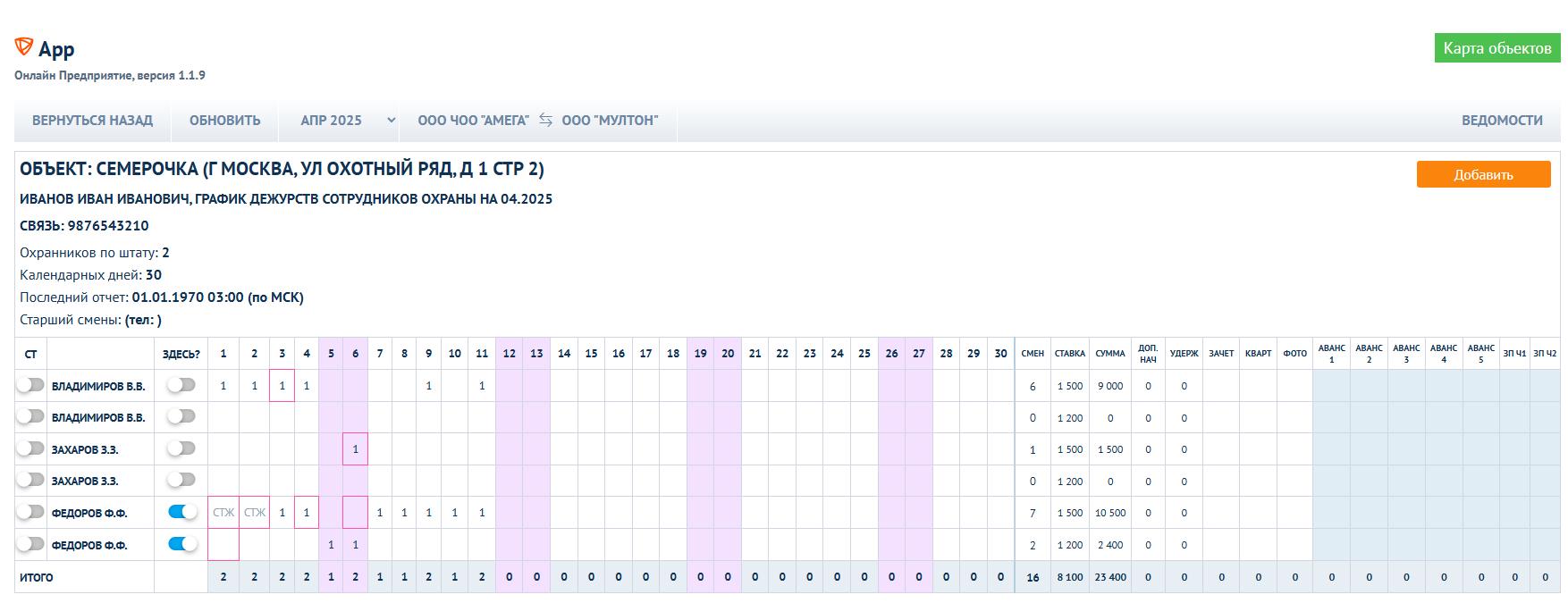Toggle СТ switch for Владимиров with rate 1 500
The width and height of the screenshot is (1568, 603).
pyautogui.click(x=30, y=385)
